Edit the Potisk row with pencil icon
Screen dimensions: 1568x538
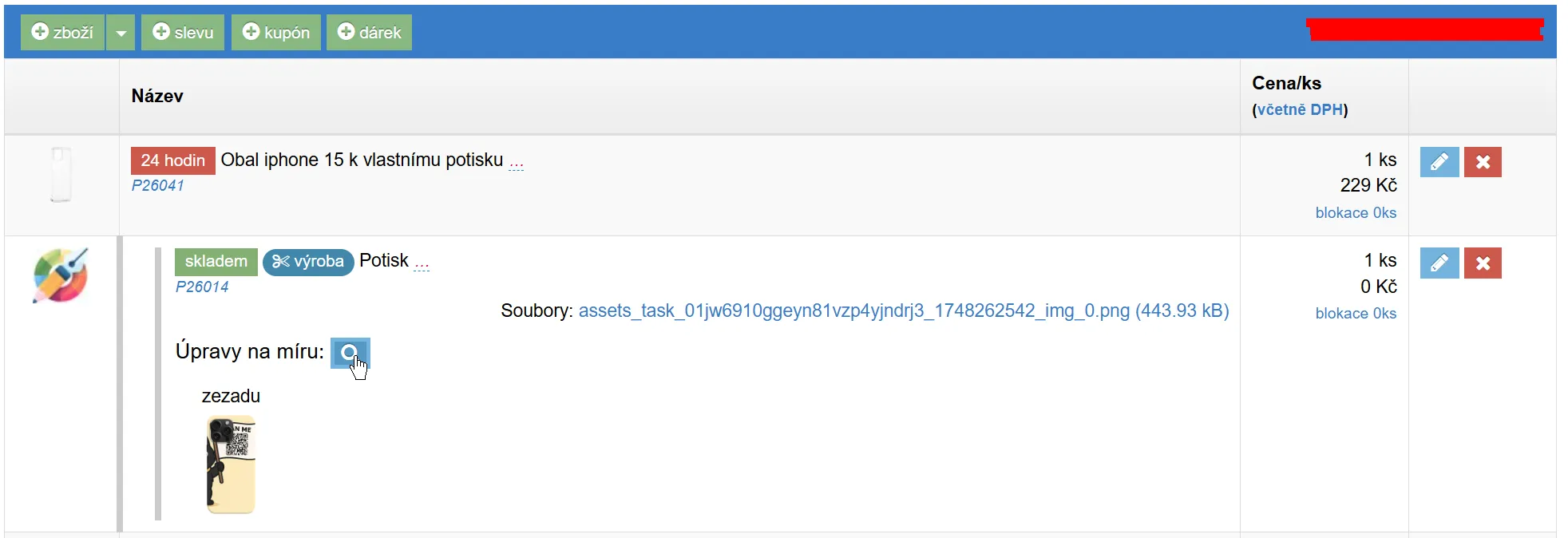1439,263
